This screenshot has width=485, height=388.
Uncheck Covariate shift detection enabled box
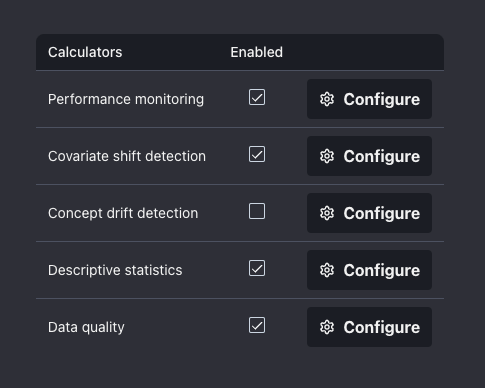click(x=257, y=154)
